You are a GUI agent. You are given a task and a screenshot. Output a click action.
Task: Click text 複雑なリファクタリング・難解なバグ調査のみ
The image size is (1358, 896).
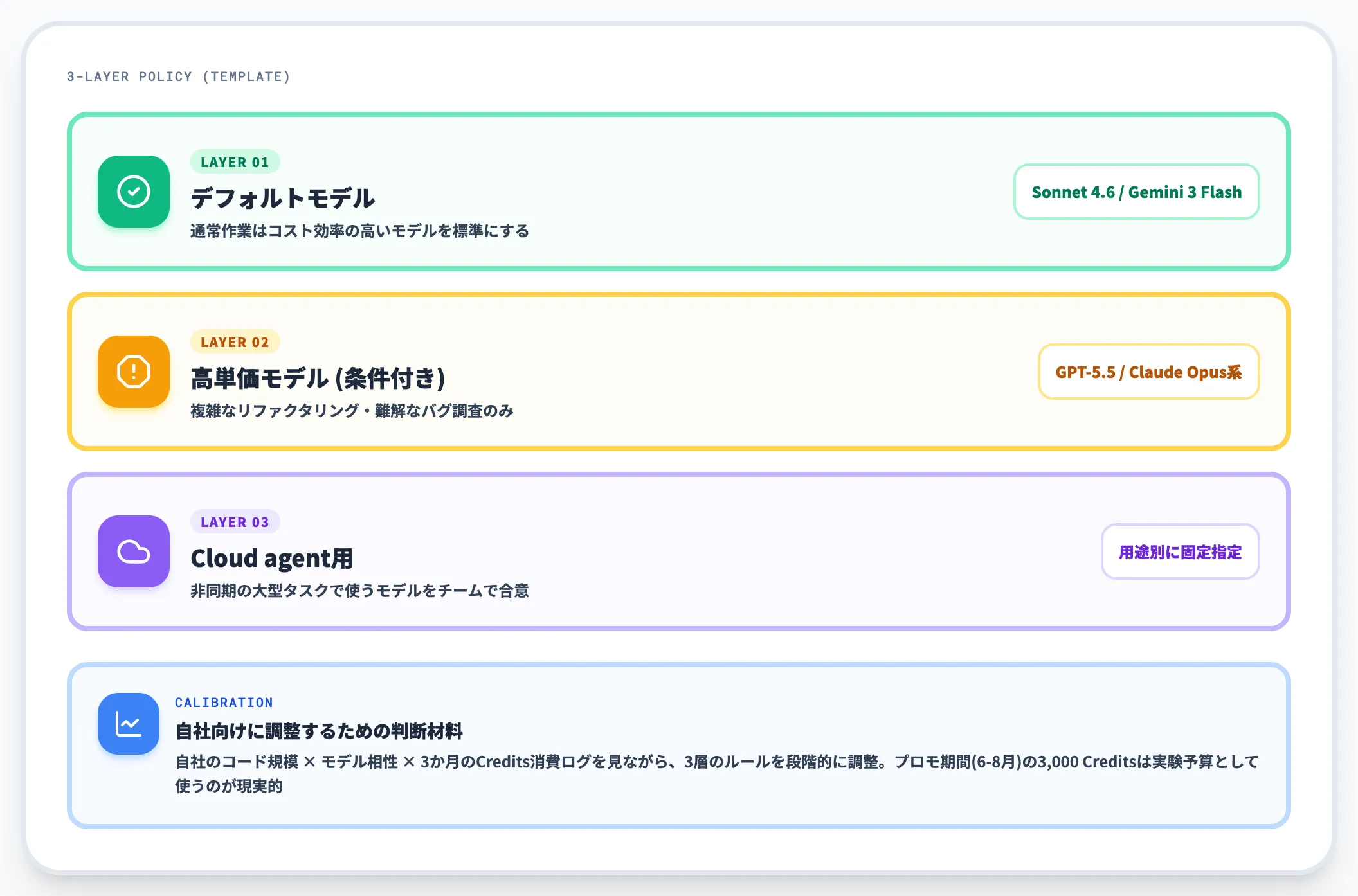tap(352, 411)
